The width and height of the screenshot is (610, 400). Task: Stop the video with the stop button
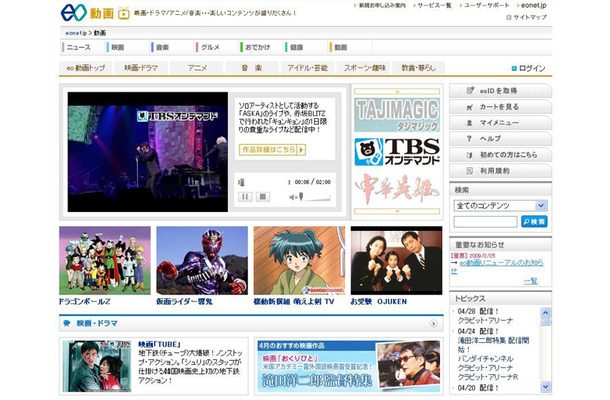tap(263, 197)
